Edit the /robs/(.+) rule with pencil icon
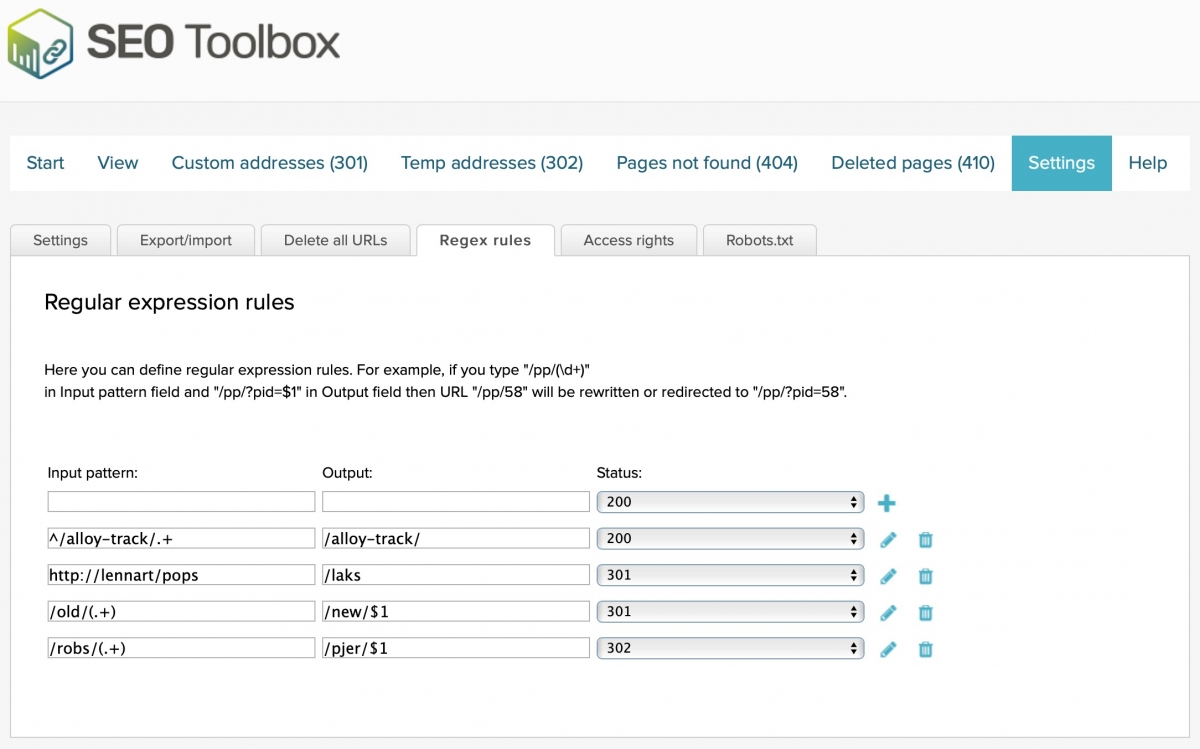Image resolution: width=1200 pixels, height=749 pixels. coord(888,648)
